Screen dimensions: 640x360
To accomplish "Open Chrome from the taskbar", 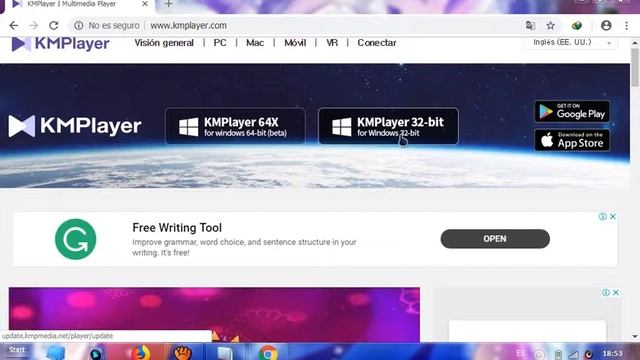I will (268, 353).
